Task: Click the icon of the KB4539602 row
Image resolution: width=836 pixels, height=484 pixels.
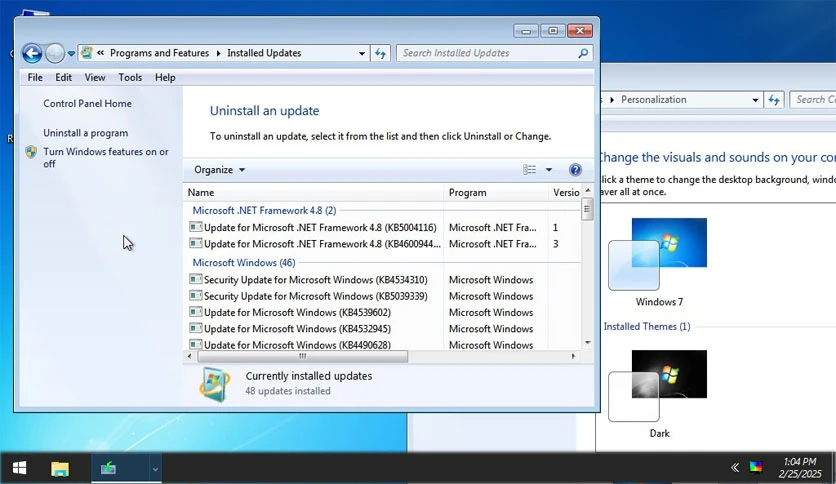Action: click(x=196, y=312)
